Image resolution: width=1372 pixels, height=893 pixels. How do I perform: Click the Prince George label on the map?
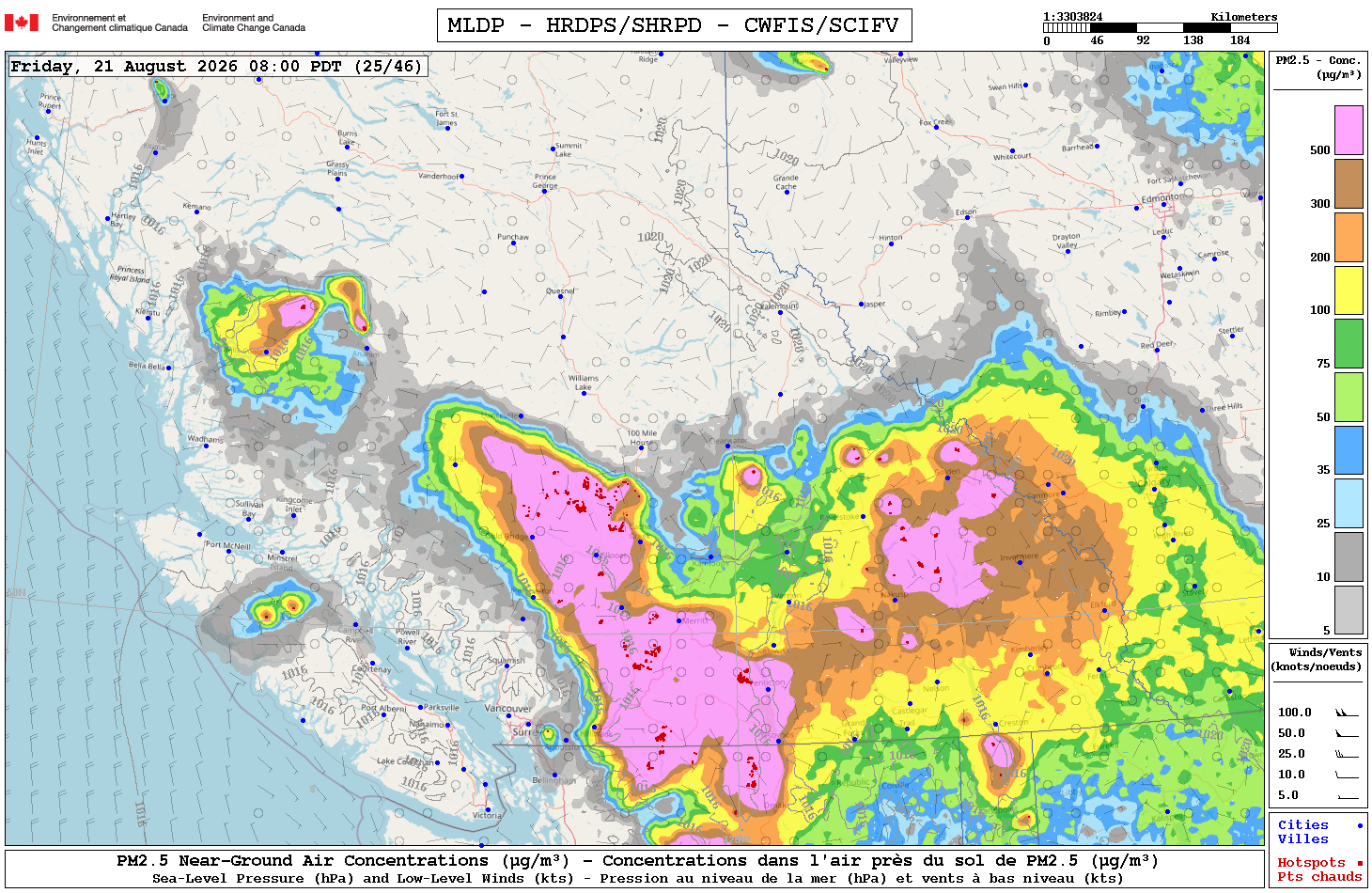545,180
